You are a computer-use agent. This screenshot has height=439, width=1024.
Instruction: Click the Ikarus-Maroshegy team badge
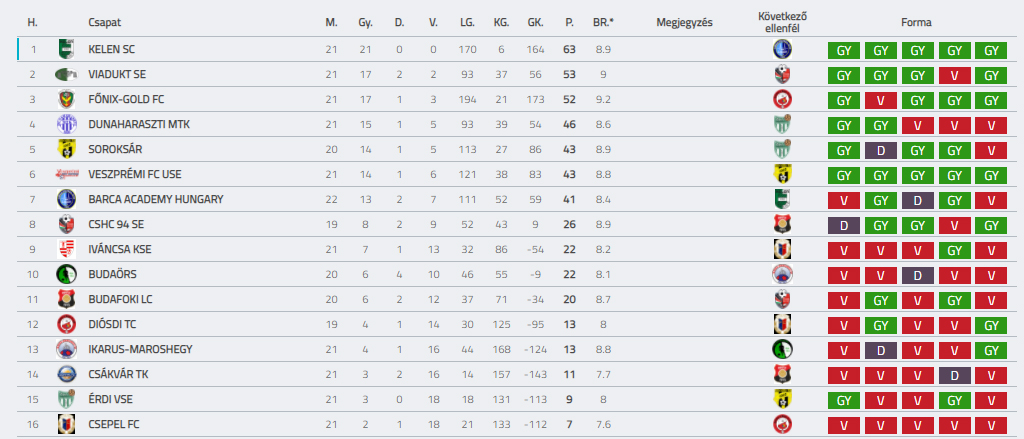click(66, 349)
